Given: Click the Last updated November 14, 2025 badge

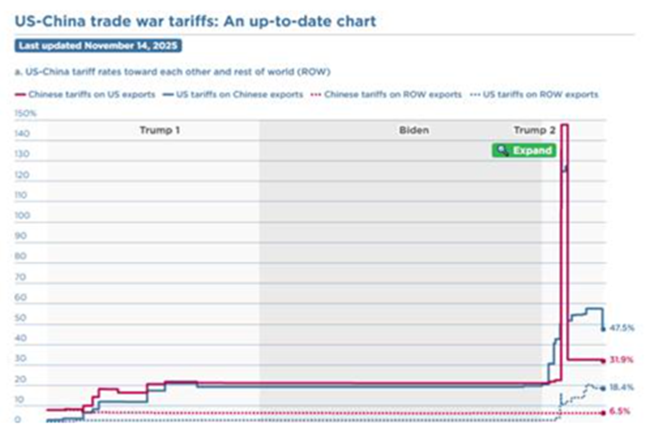Looking at the screenshot, I should click(x=98, y=46).
